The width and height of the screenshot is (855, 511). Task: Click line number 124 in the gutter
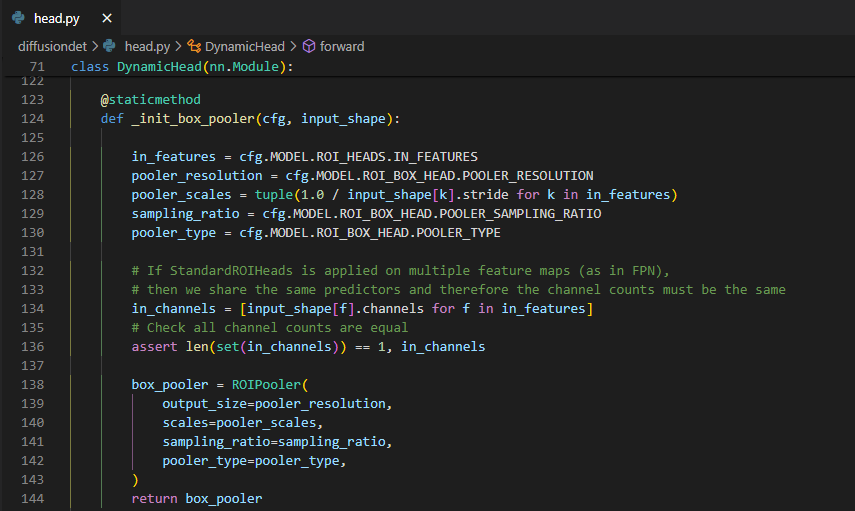click(x=32, y=119)
